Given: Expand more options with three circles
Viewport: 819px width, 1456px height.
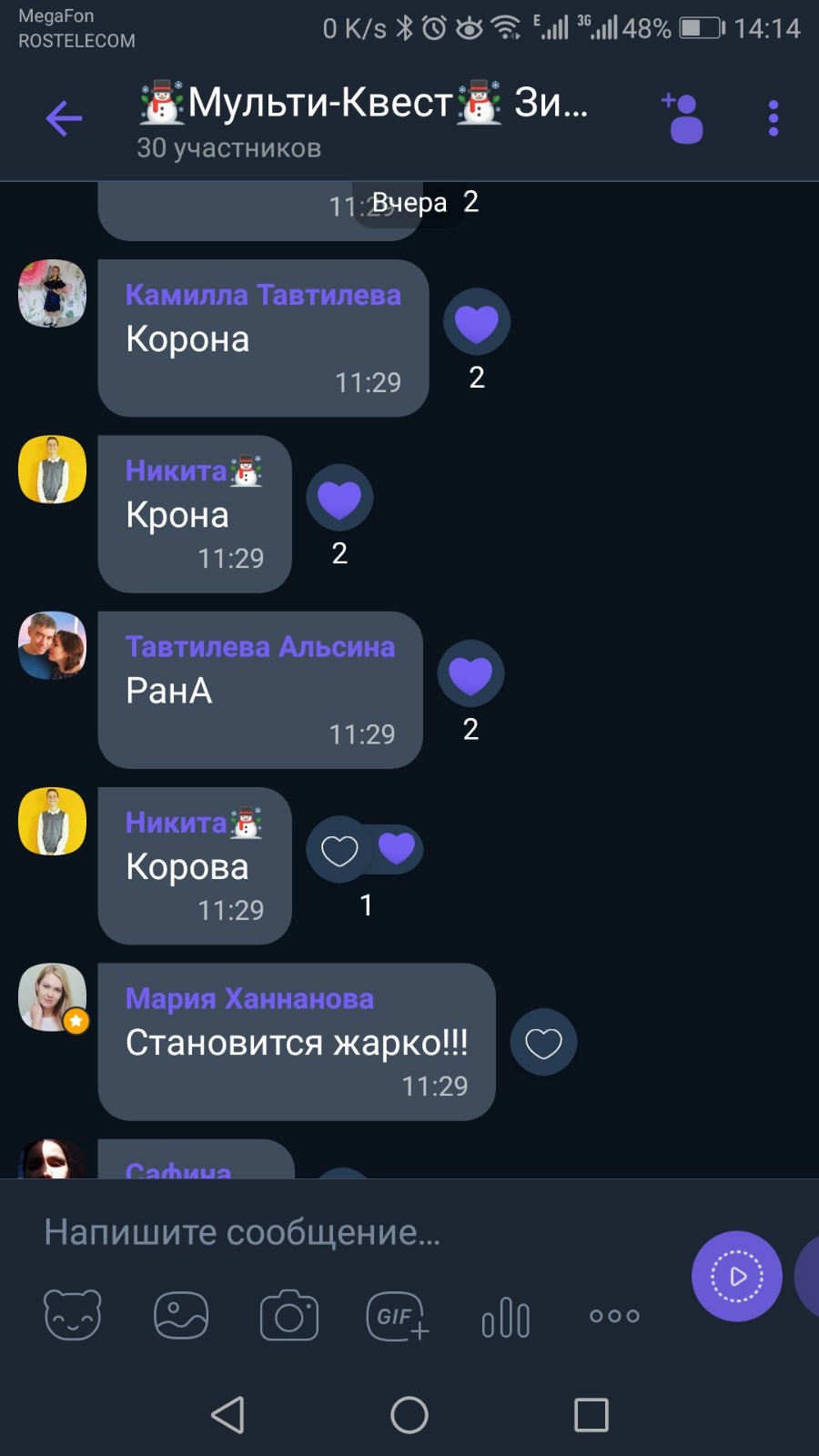Looking at the screenshot, I should [614, 1316].
